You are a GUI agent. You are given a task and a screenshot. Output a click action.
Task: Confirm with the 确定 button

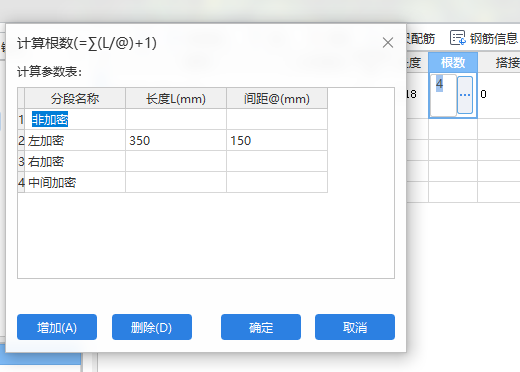[261, 327]
